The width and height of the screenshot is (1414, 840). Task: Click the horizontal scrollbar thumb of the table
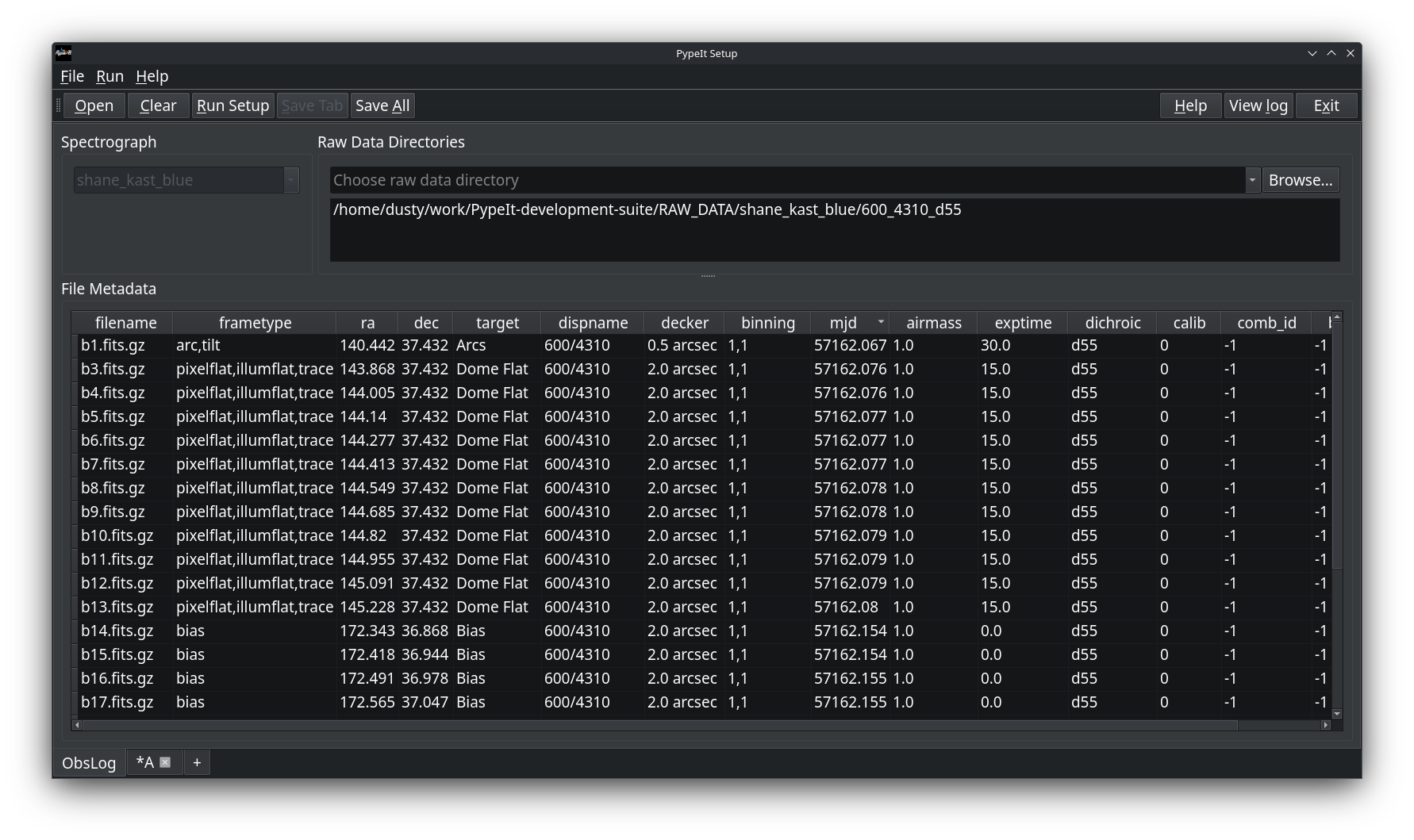tap(659, 725)
